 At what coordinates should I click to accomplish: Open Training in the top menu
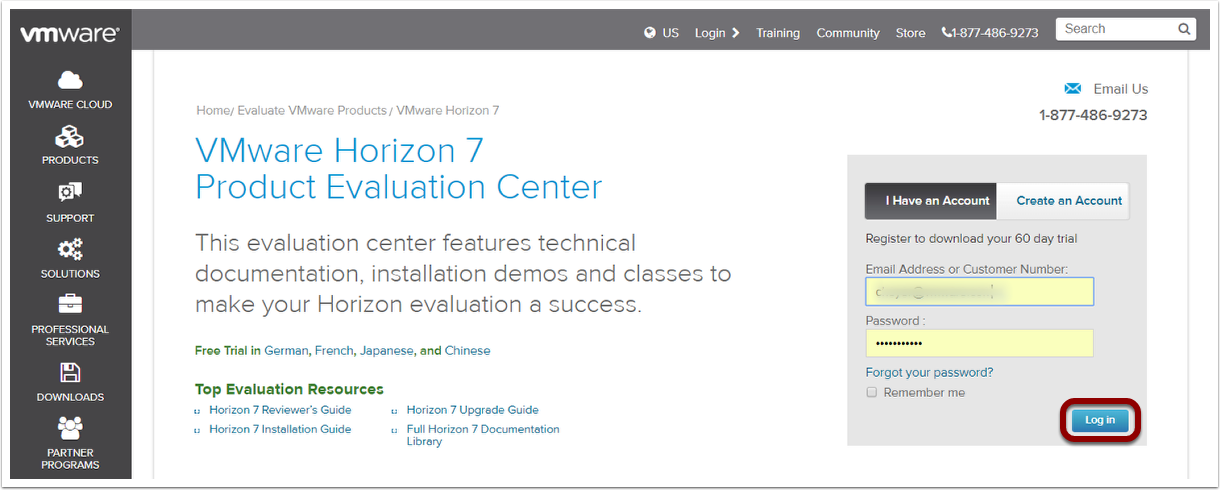(778, 33)
